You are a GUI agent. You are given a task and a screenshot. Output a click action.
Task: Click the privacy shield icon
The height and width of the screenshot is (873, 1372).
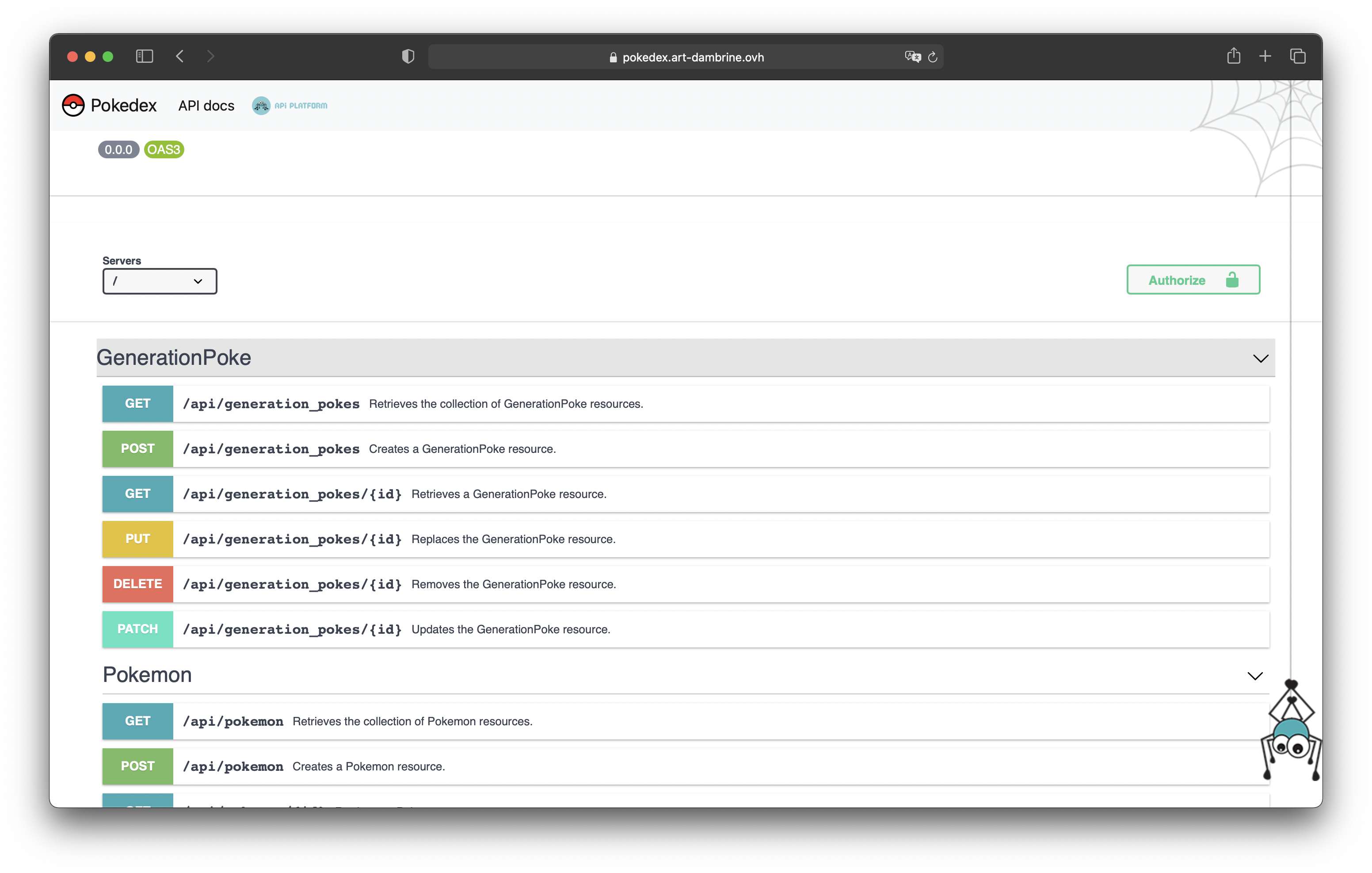tap(408, 57)
